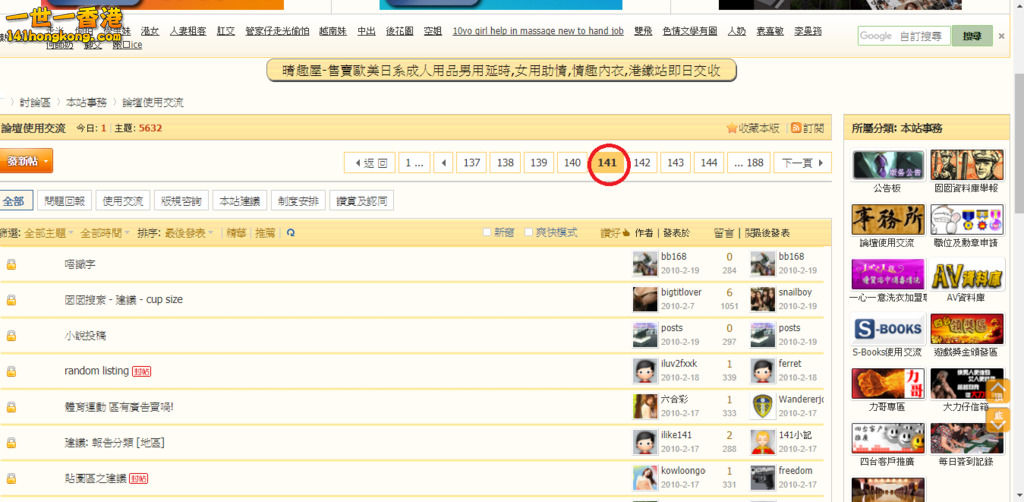Screen dimensions: 1024x502
Task: Click the 讚好 column sort header
Action: coord(615,232)
